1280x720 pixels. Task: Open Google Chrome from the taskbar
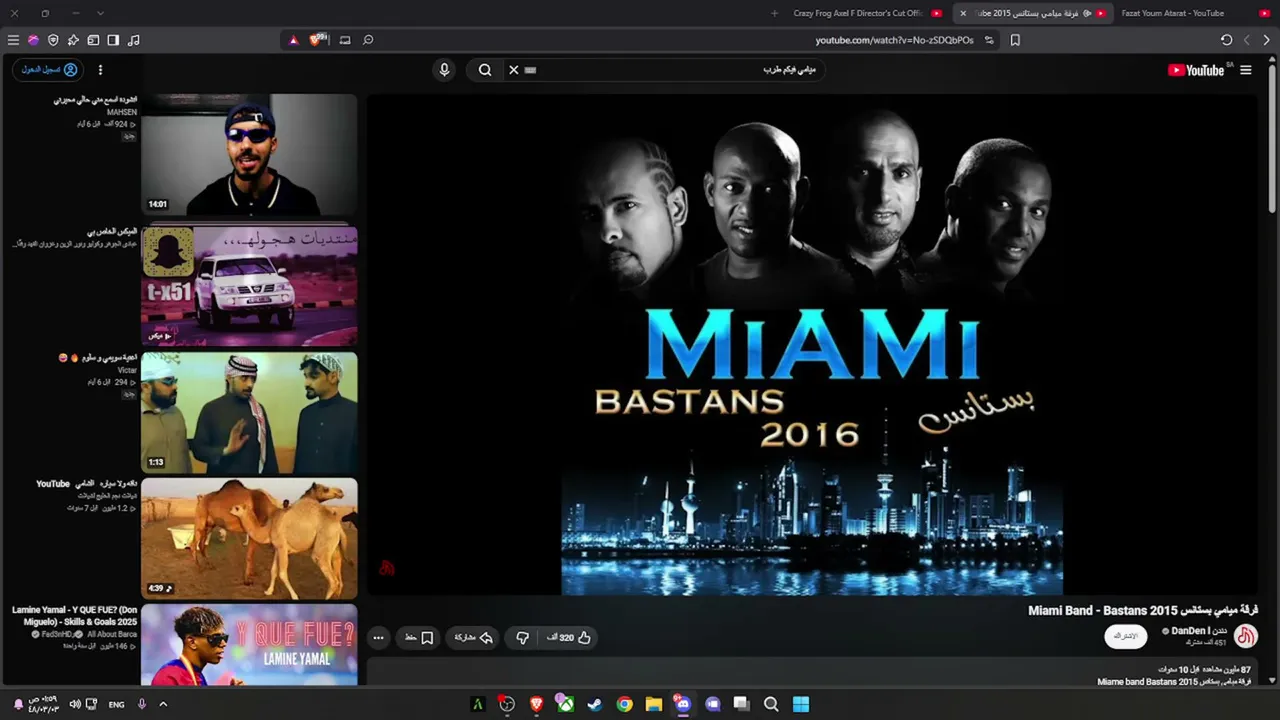tap(624, 704)
